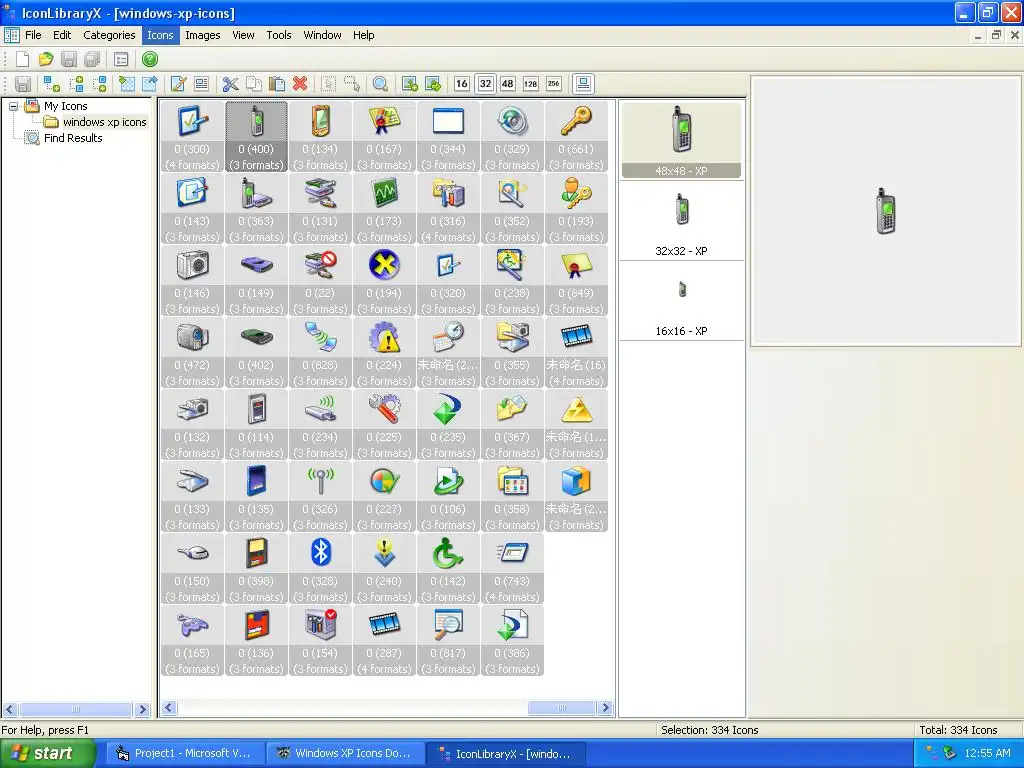Click the Add image with green plus icon
1024x768 pixels.
point(409,84)
